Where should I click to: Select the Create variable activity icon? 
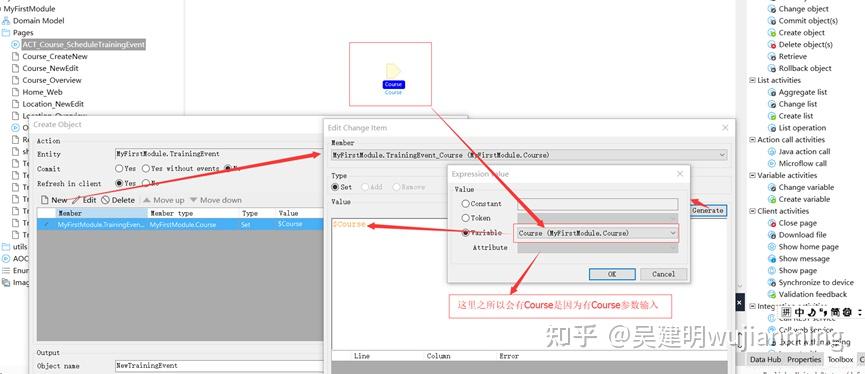[x=772, y=199]
